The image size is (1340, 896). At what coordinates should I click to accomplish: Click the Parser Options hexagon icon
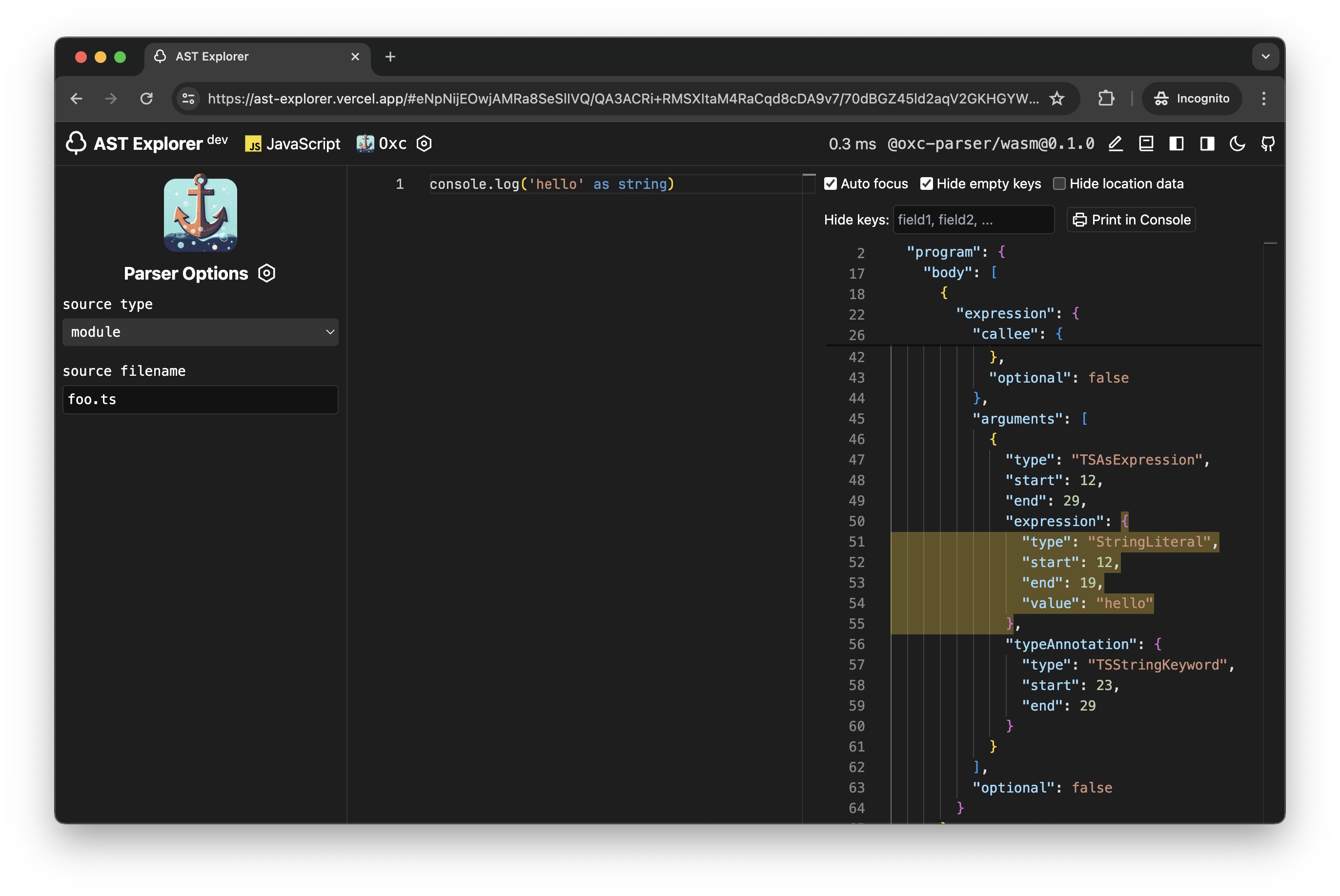tap(267, 273)
